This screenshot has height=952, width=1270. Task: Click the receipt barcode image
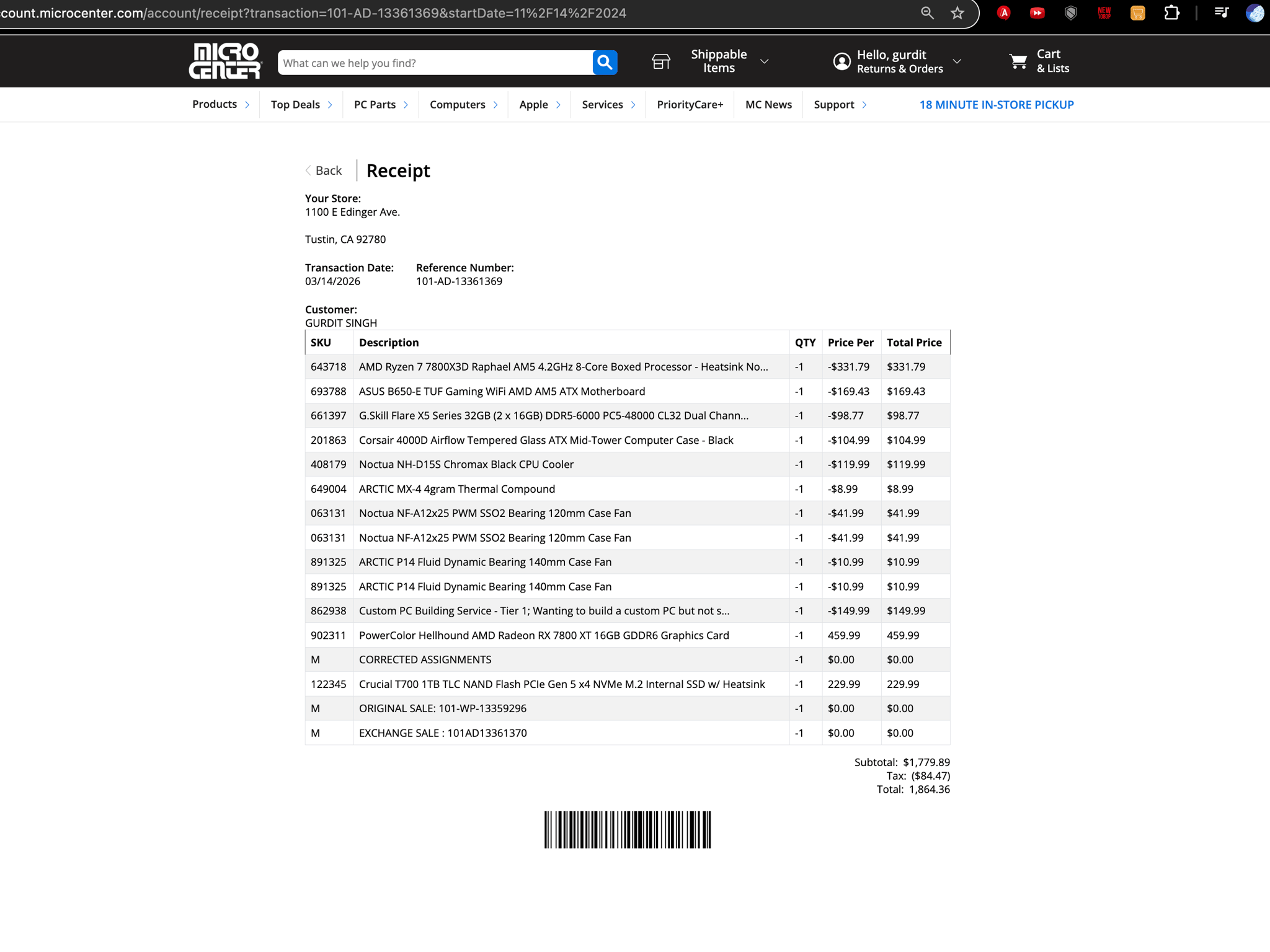tap(628, 829)
